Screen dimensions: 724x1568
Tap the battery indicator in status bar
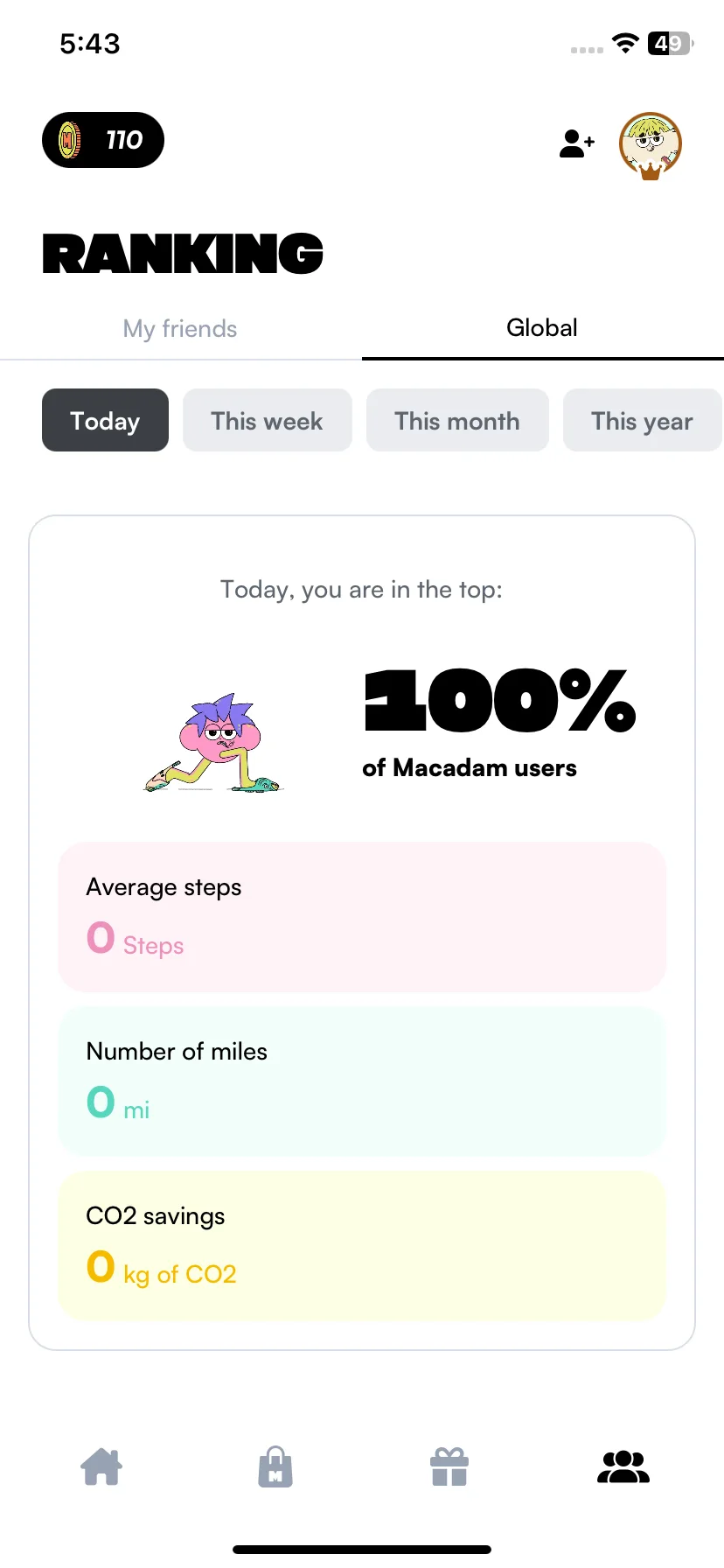671,43
